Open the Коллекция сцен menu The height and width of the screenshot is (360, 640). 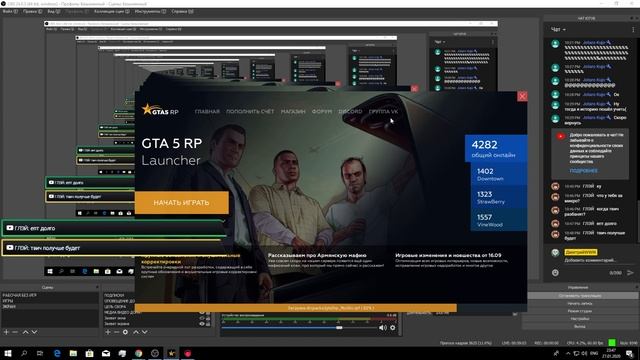tap(111, 11)
